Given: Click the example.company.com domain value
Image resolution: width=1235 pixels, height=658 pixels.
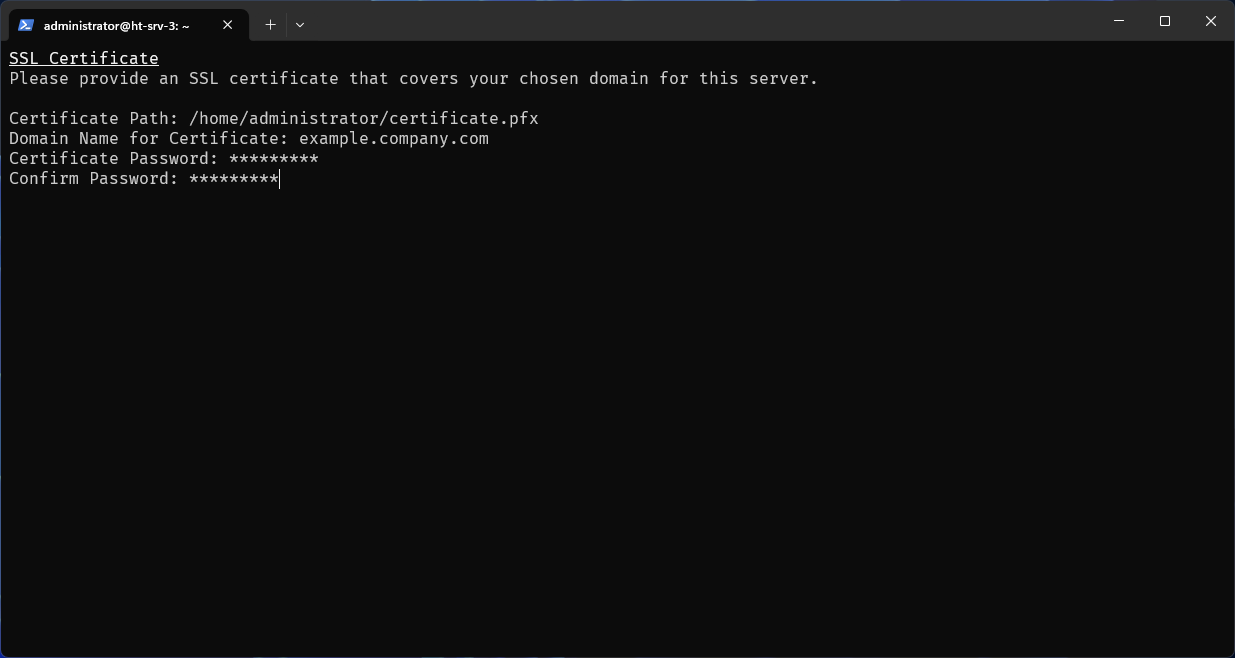Looking at the screenshot, I should [394, 139].
